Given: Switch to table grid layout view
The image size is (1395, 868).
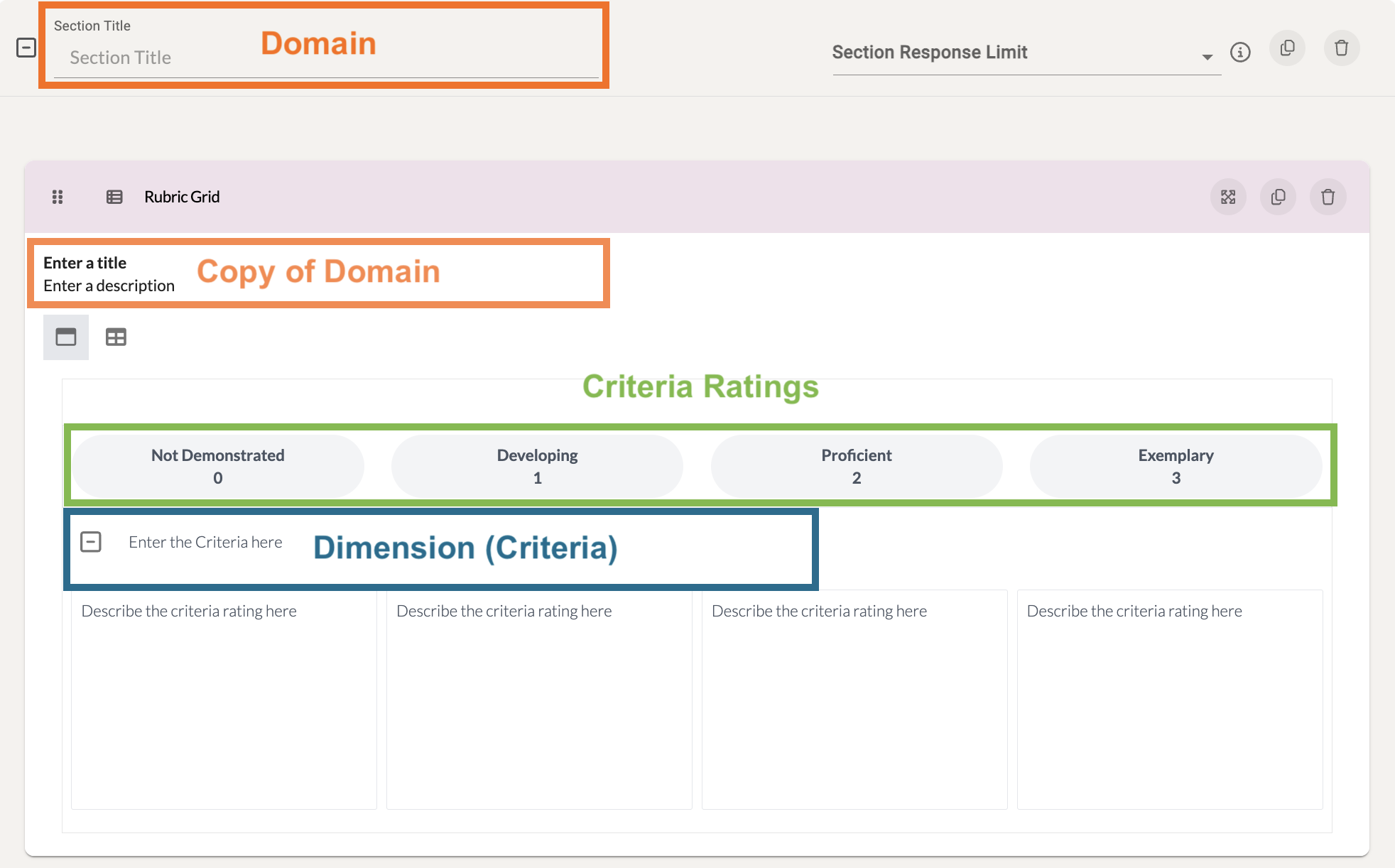Looking at the screenshot, I should tap(116, 337).
